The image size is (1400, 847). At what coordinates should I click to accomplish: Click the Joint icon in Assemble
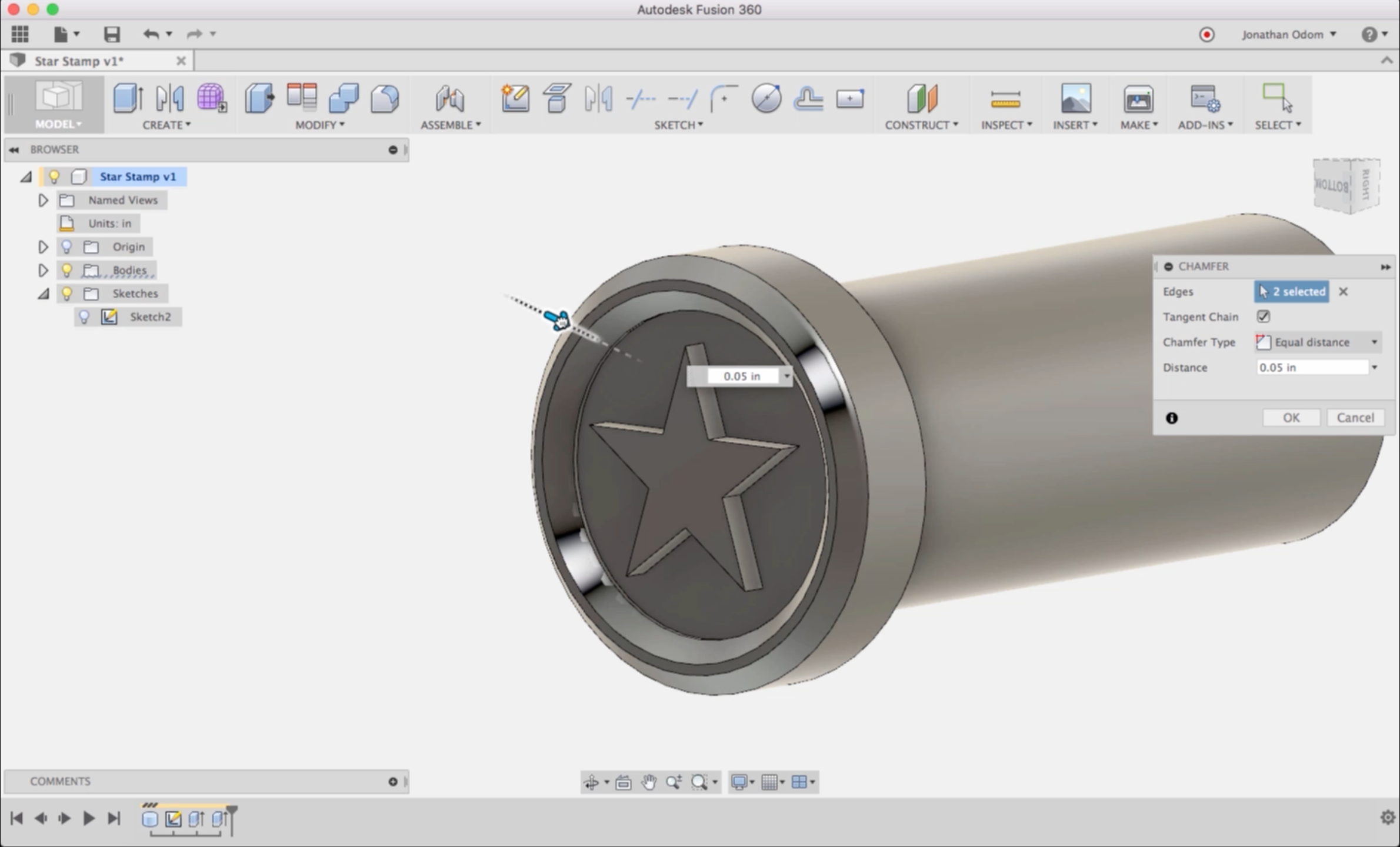coord(450,98)
